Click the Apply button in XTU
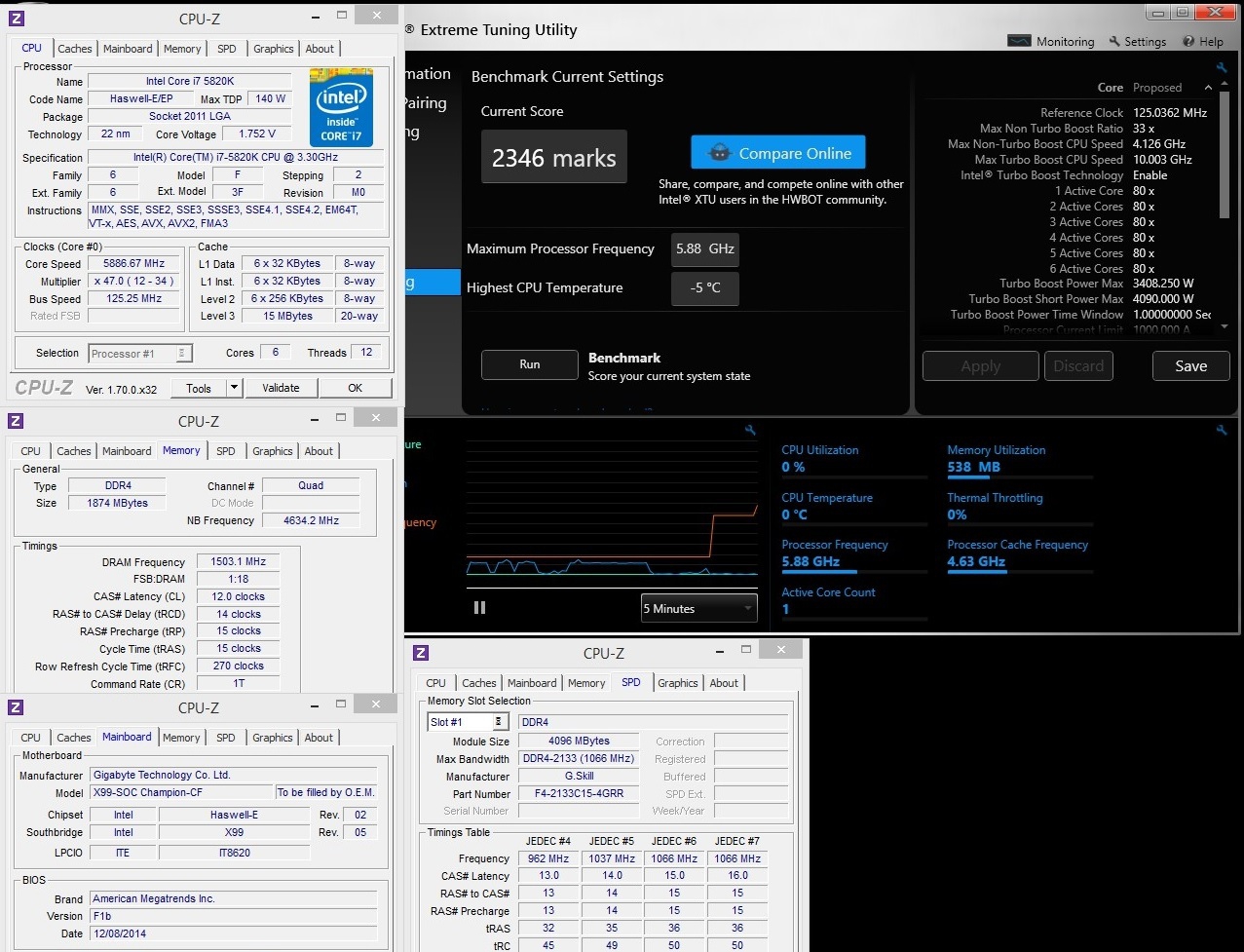The width and height of the screenshot is (1244, 952). click(980, 366)
